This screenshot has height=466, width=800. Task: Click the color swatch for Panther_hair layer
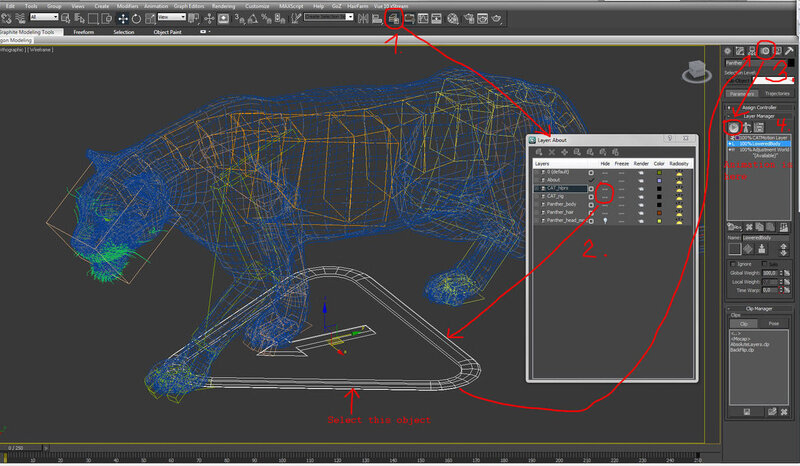click(x=660, y=212)
